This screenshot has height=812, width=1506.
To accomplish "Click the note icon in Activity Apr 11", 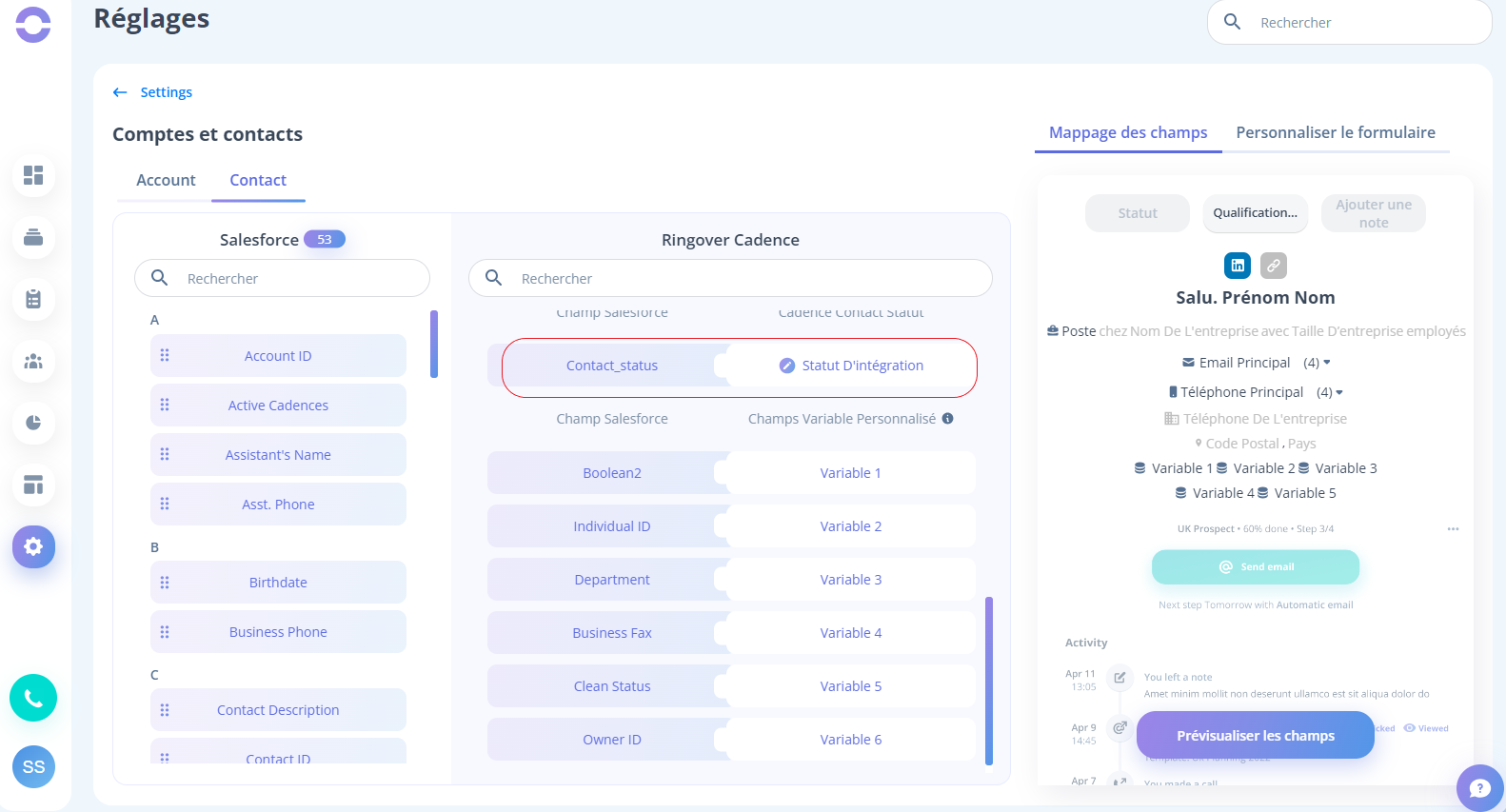I will coord(1120,678).
